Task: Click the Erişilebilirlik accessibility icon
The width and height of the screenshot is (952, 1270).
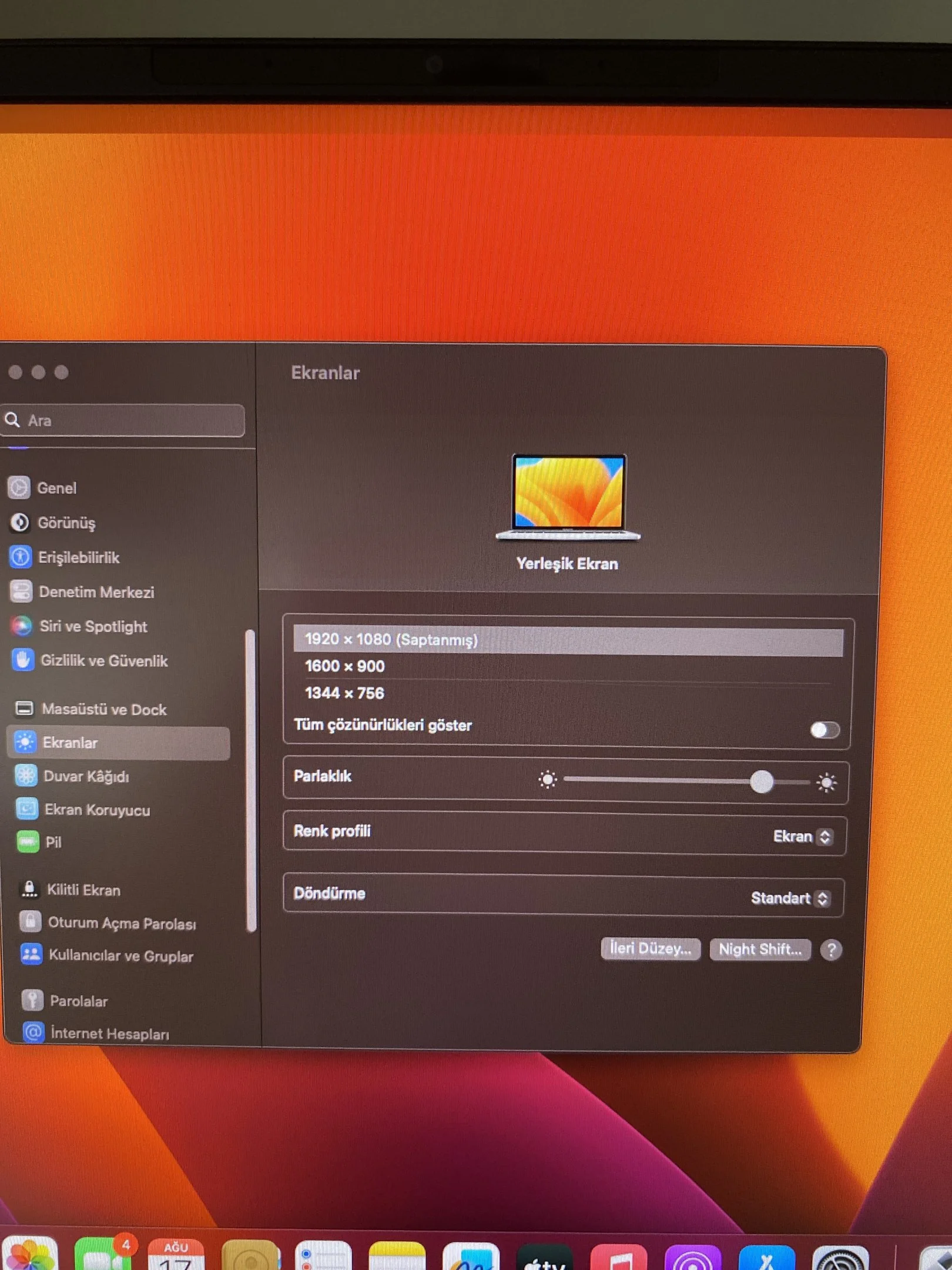Action: pos(21,557)
